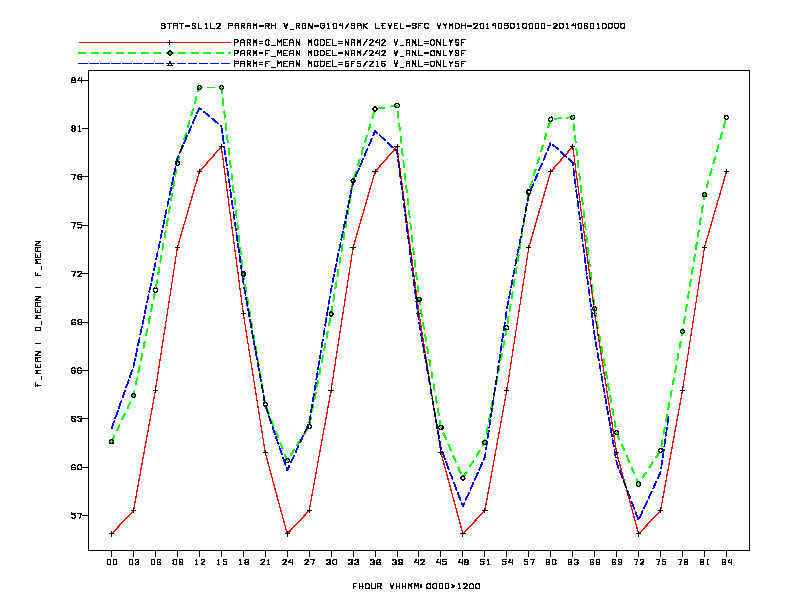
Task: Click the y-axis tick label 81
Action: pyautogui.click(x=76, y=129)
